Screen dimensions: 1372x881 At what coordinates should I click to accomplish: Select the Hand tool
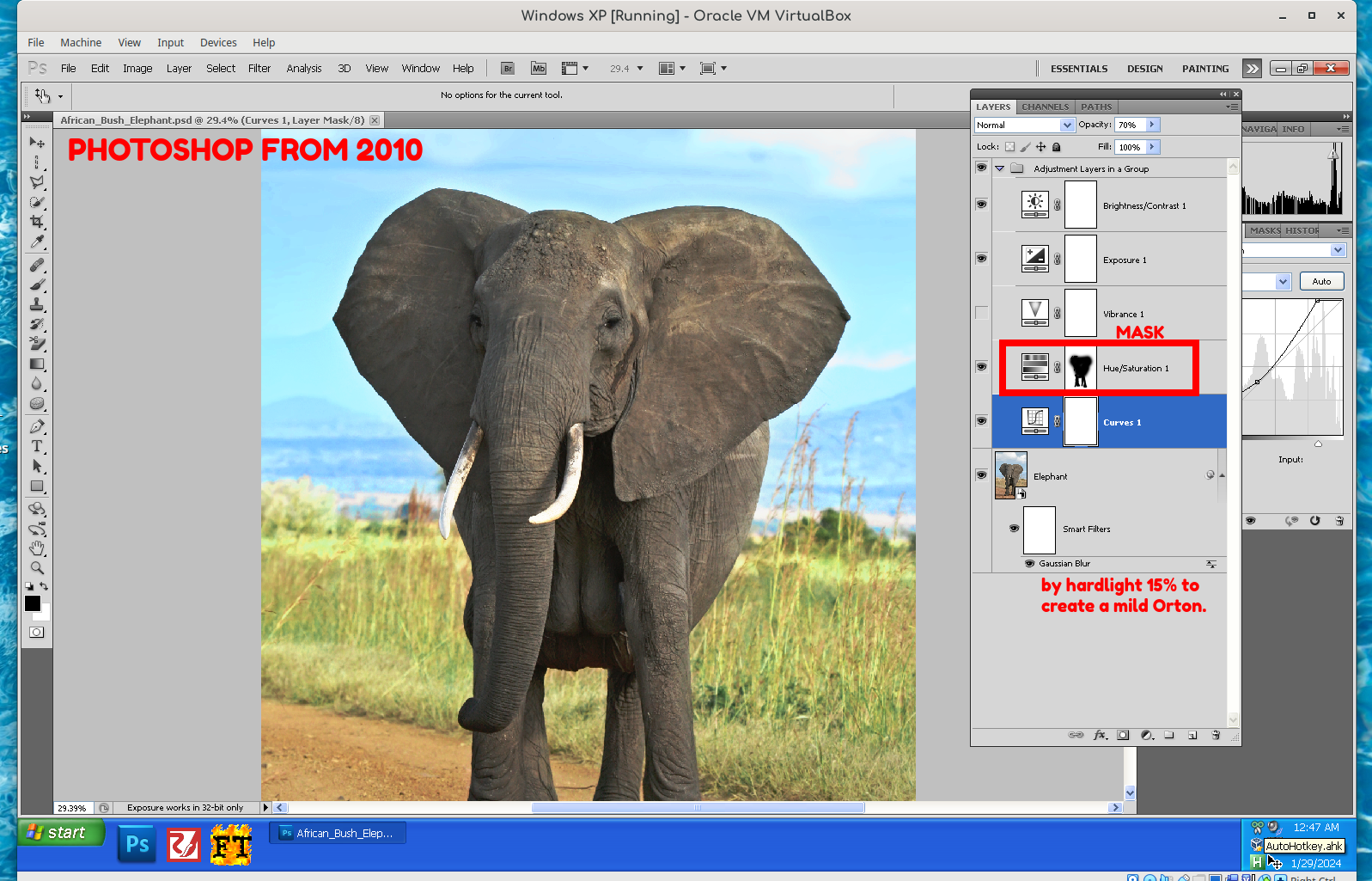point(37,548)
